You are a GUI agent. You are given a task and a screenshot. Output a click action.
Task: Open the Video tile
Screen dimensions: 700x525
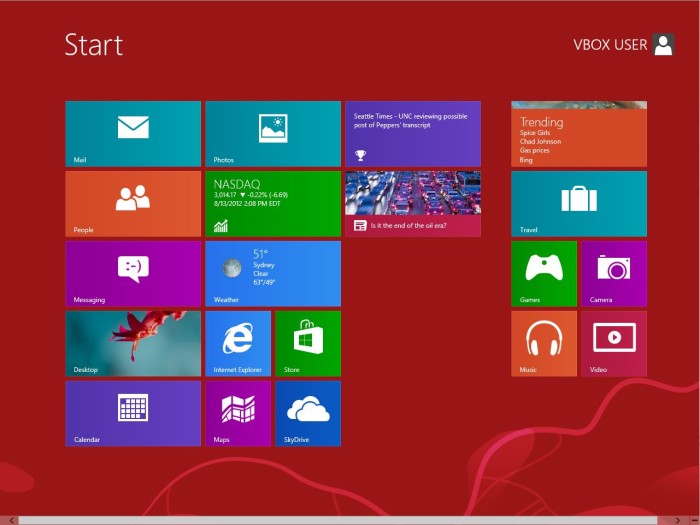tap(614, 344)
